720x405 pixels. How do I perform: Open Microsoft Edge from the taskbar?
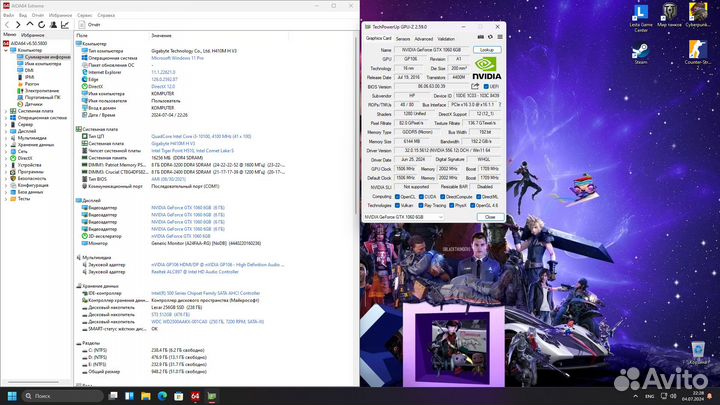coord(162,396)
